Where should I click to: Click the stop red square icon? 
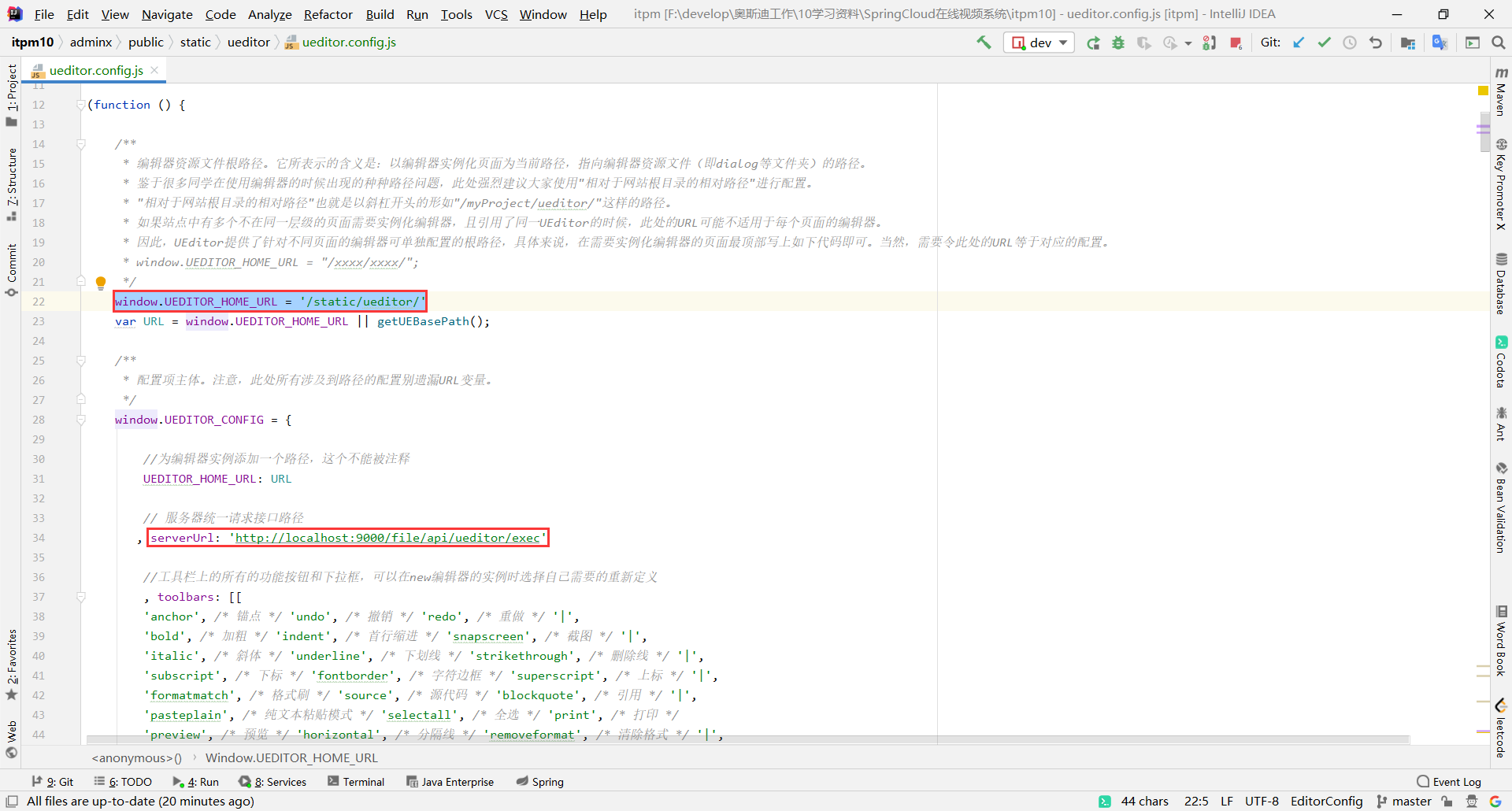1236,43
